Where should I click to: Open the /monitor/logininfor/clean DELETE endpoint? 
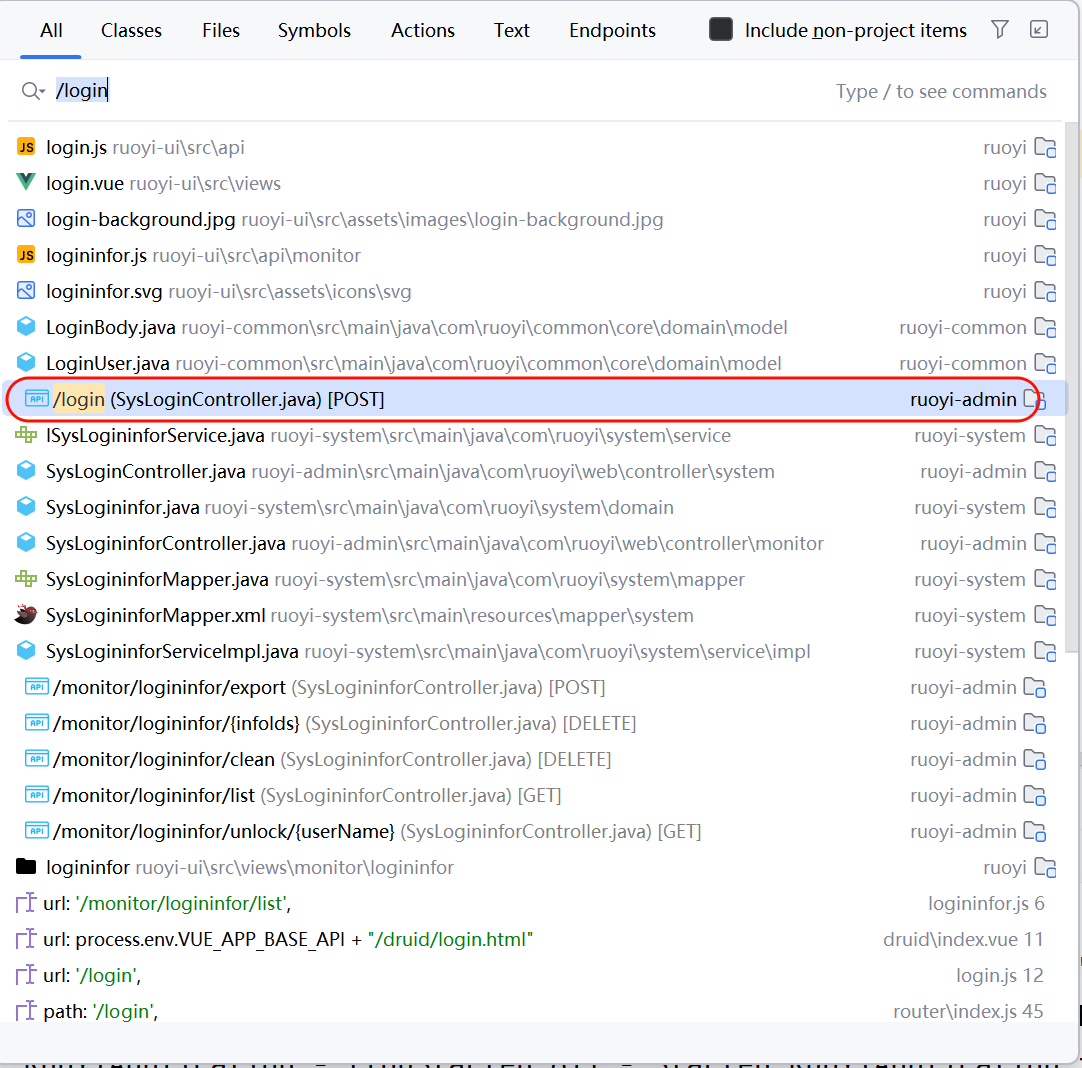coord(163,760)
